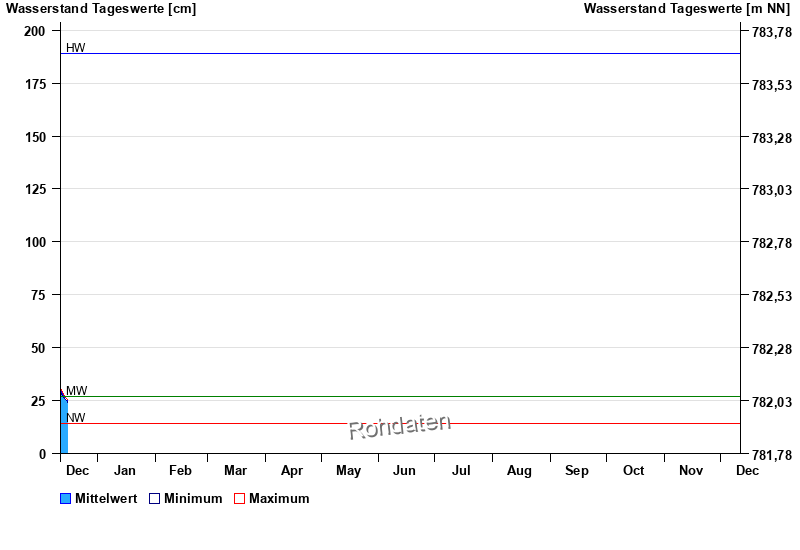Viewport: 800px width, 550px height.
Task: Select the Nov month axis label
Action: (691, 470)
